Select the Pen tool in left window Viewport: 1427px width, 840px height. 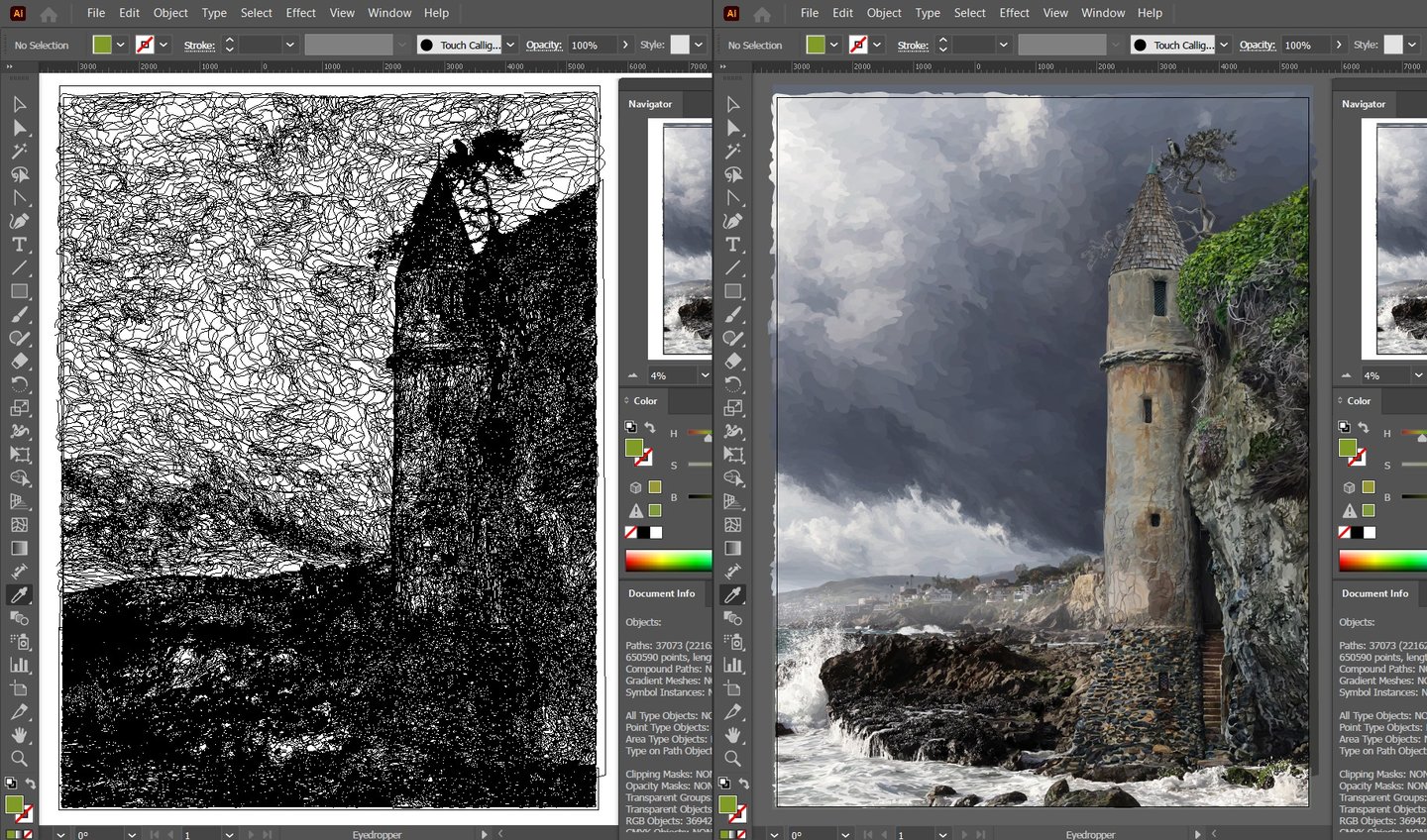click(19, 221)
